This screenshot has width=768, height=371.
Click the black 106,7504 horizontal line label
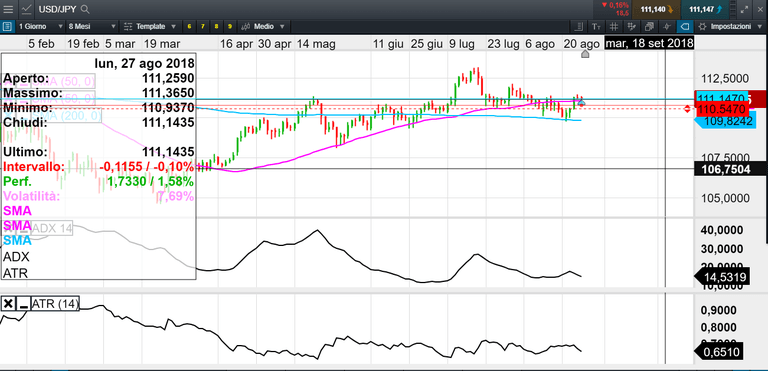coord(729,169)
